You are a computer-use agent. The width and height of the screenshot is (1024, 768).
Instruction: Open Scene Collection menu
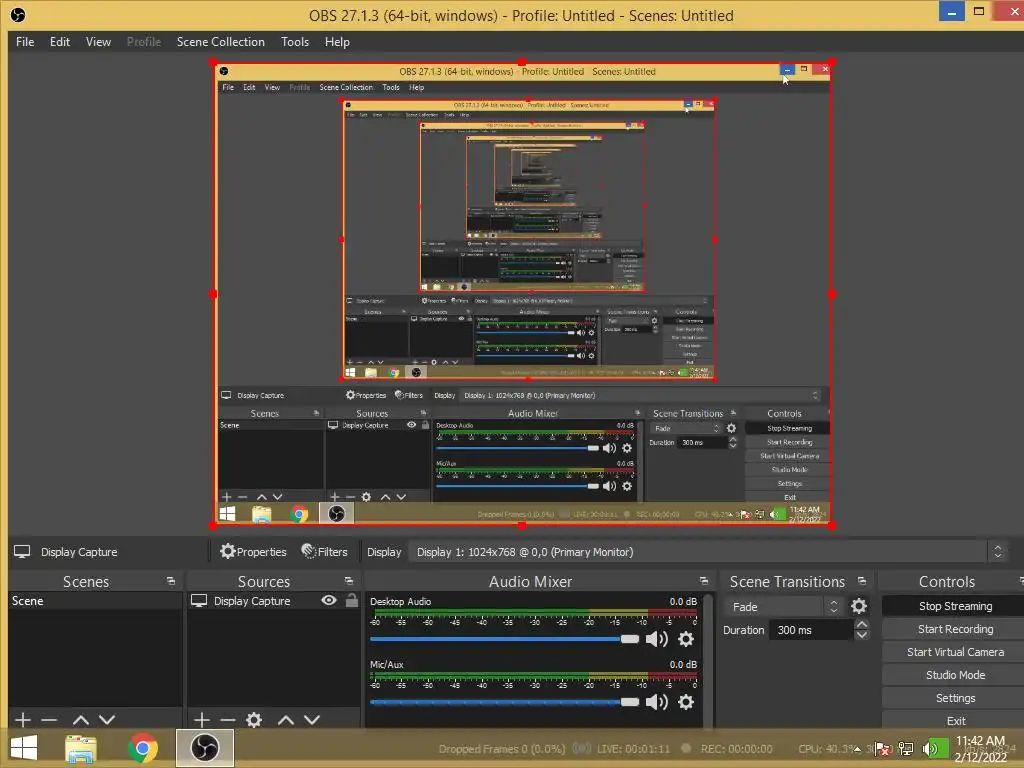pyautogui.click(x=221, y=42)
